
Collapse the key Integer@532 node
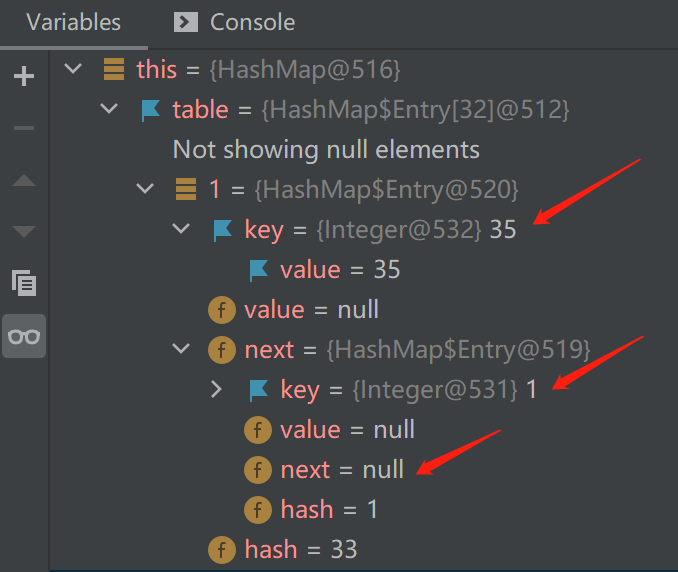coord(181,229)
